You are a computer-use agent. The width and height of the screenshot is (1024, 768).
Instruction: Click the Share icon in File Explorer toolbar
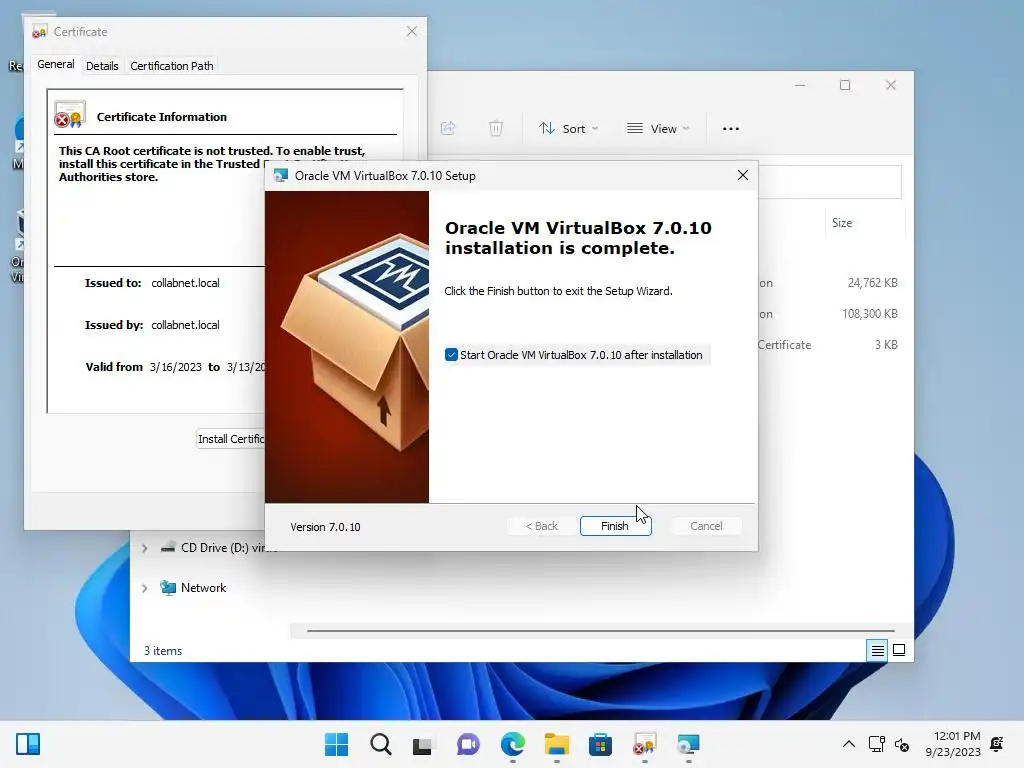coord(448,129)
